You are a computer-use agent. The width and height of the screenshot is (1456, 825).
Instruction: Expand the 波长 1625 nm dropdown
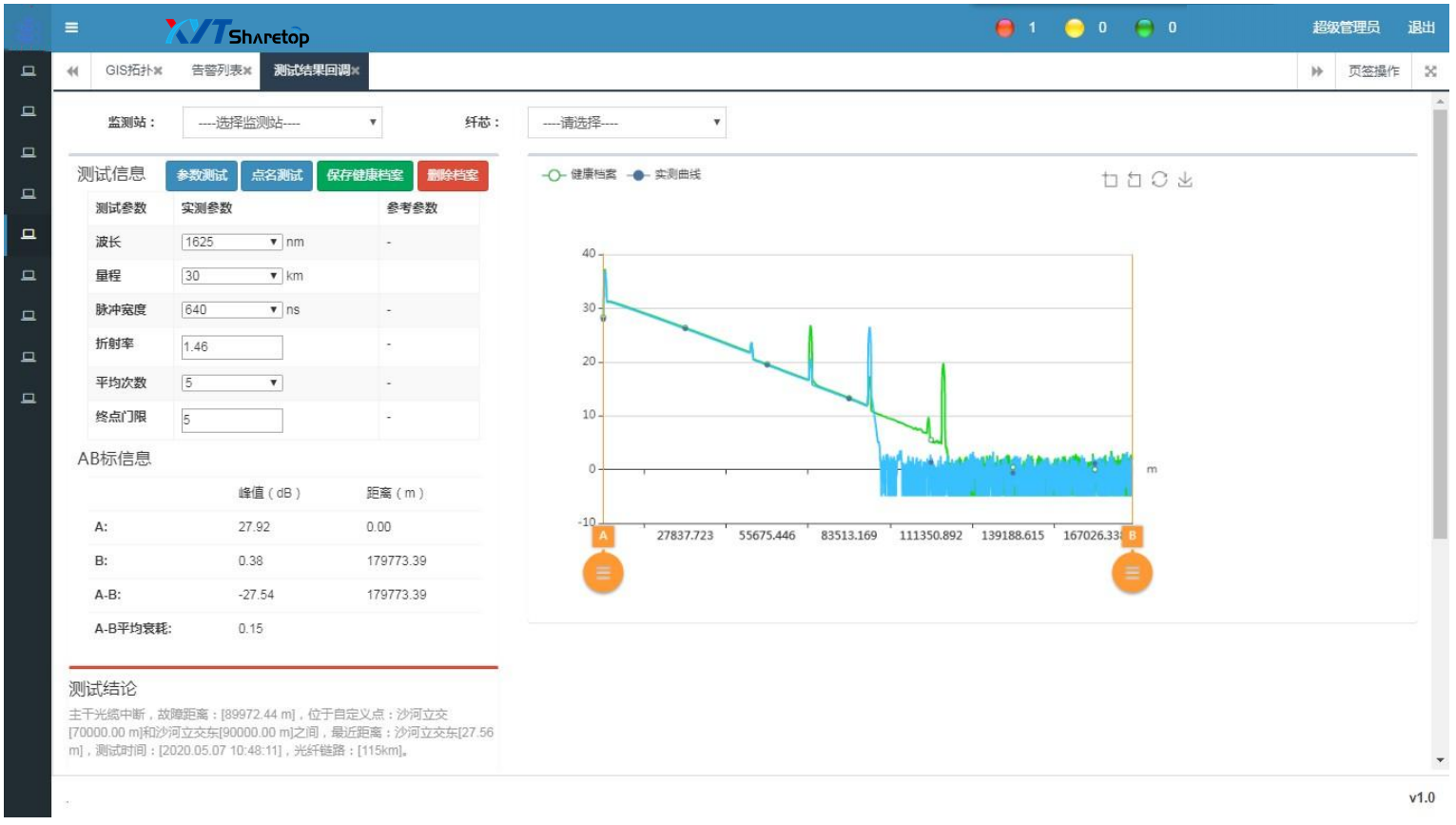pos(232,243)
